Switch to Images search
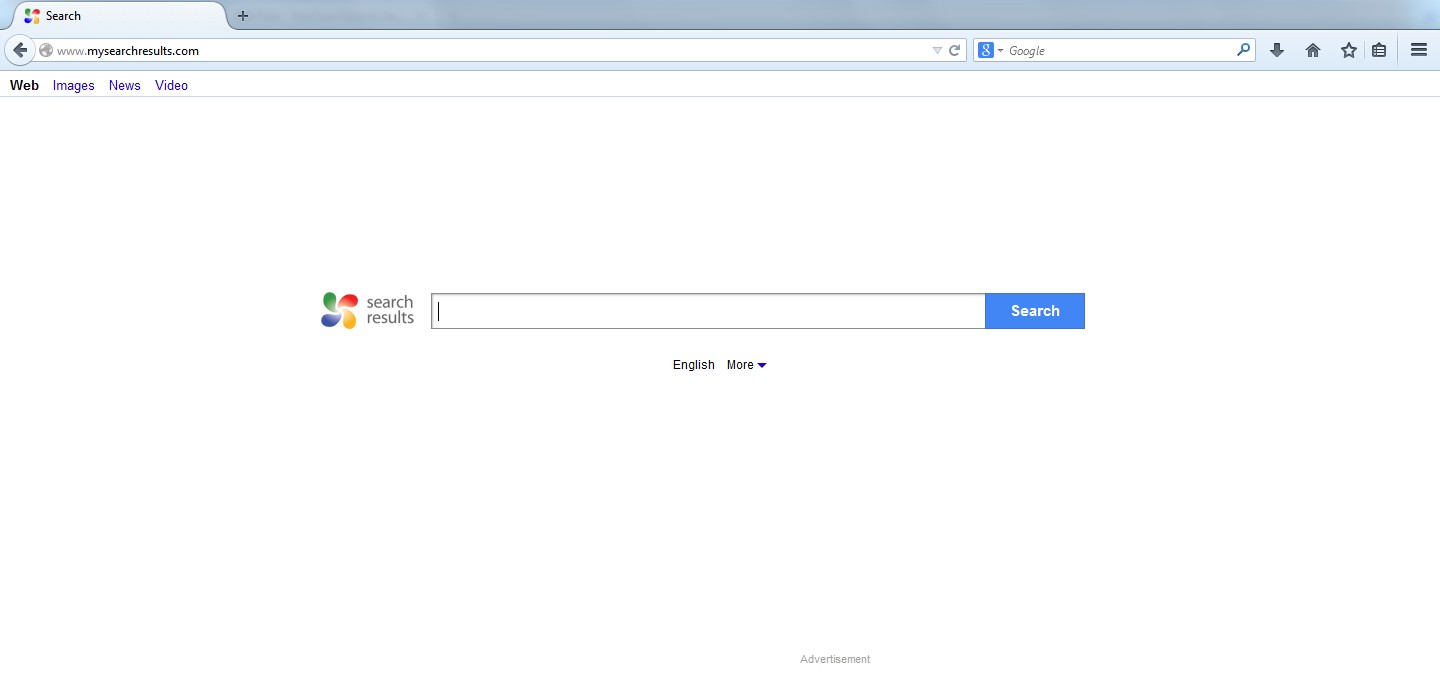 (74, 85)
